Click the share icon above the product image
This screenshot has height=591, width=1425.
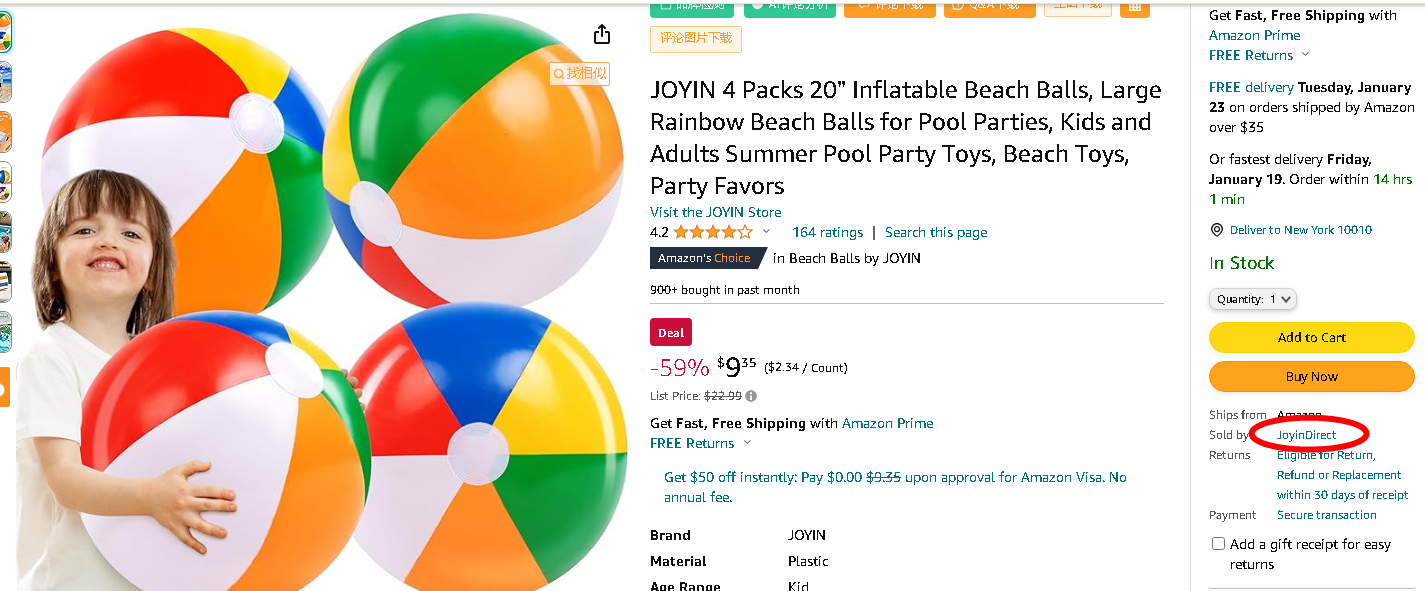[601, 35]
